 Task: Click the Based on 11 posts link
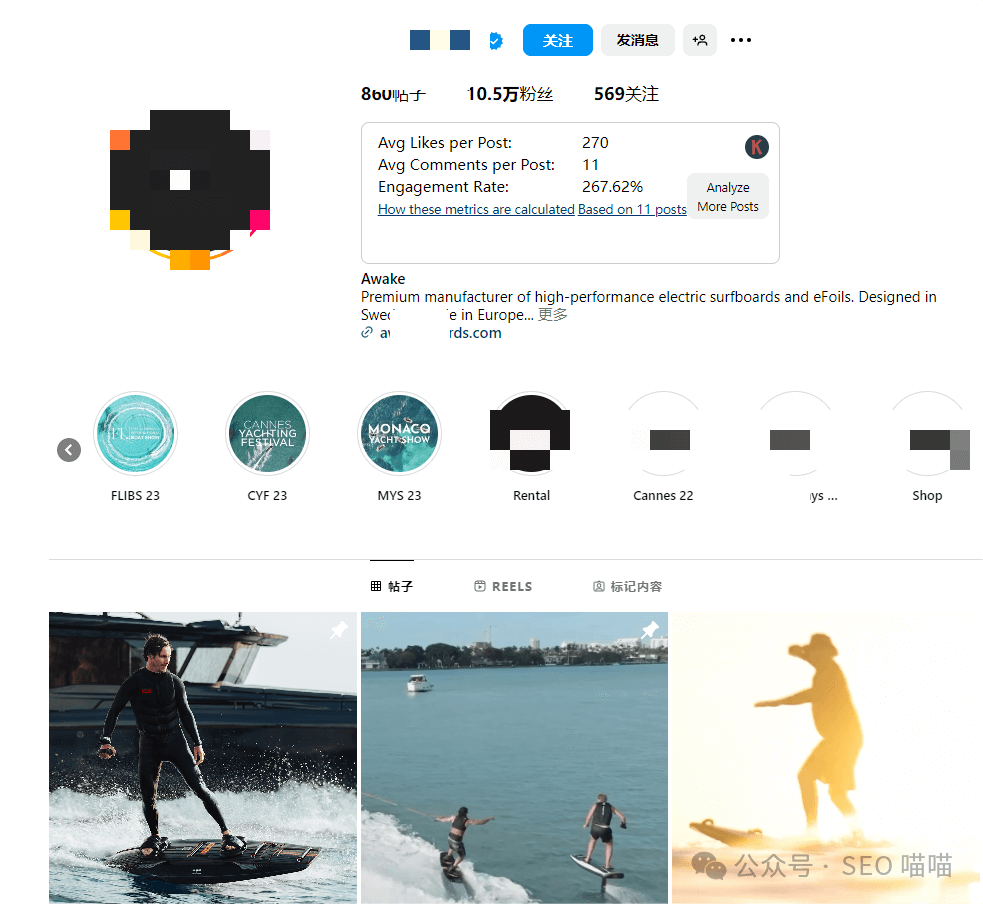click(x=632, y=209)
